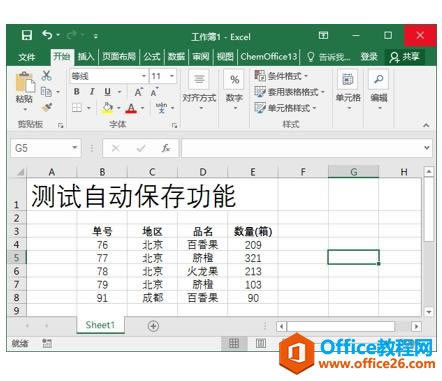The height and width of the screenshot is (381, 442).
Task: Switch to Page Layout view icon
Action: pyautogui.click(x=261, y=343)
